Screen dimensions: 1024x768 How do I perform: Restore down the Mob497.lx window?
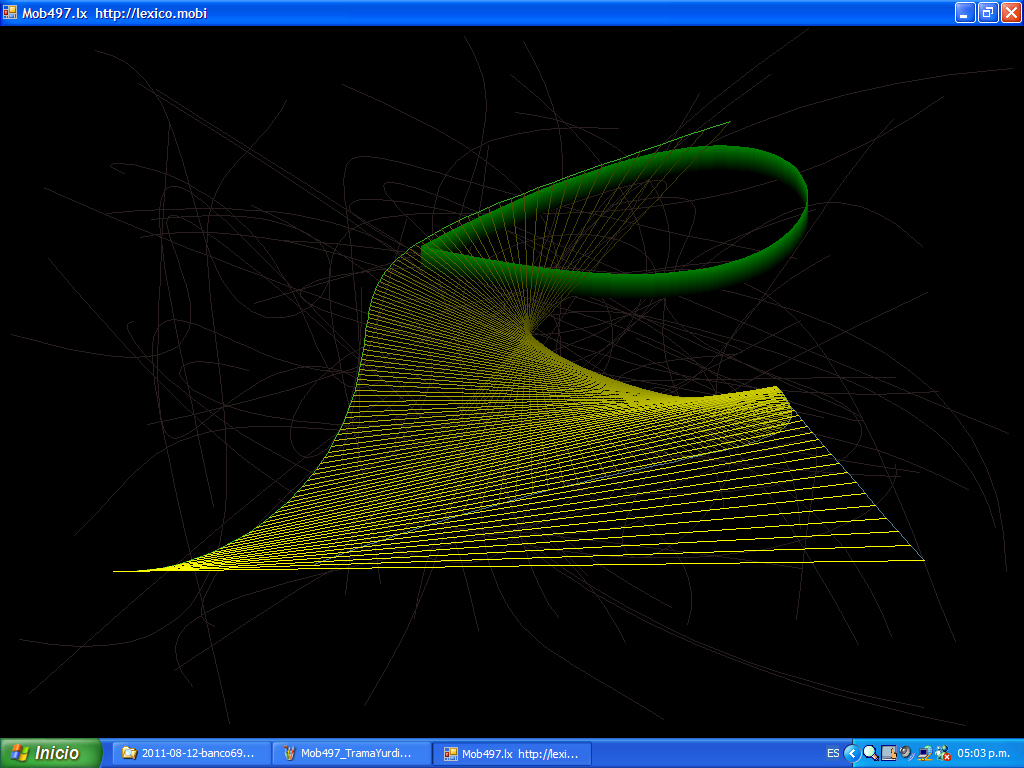(x=987, y=13)
